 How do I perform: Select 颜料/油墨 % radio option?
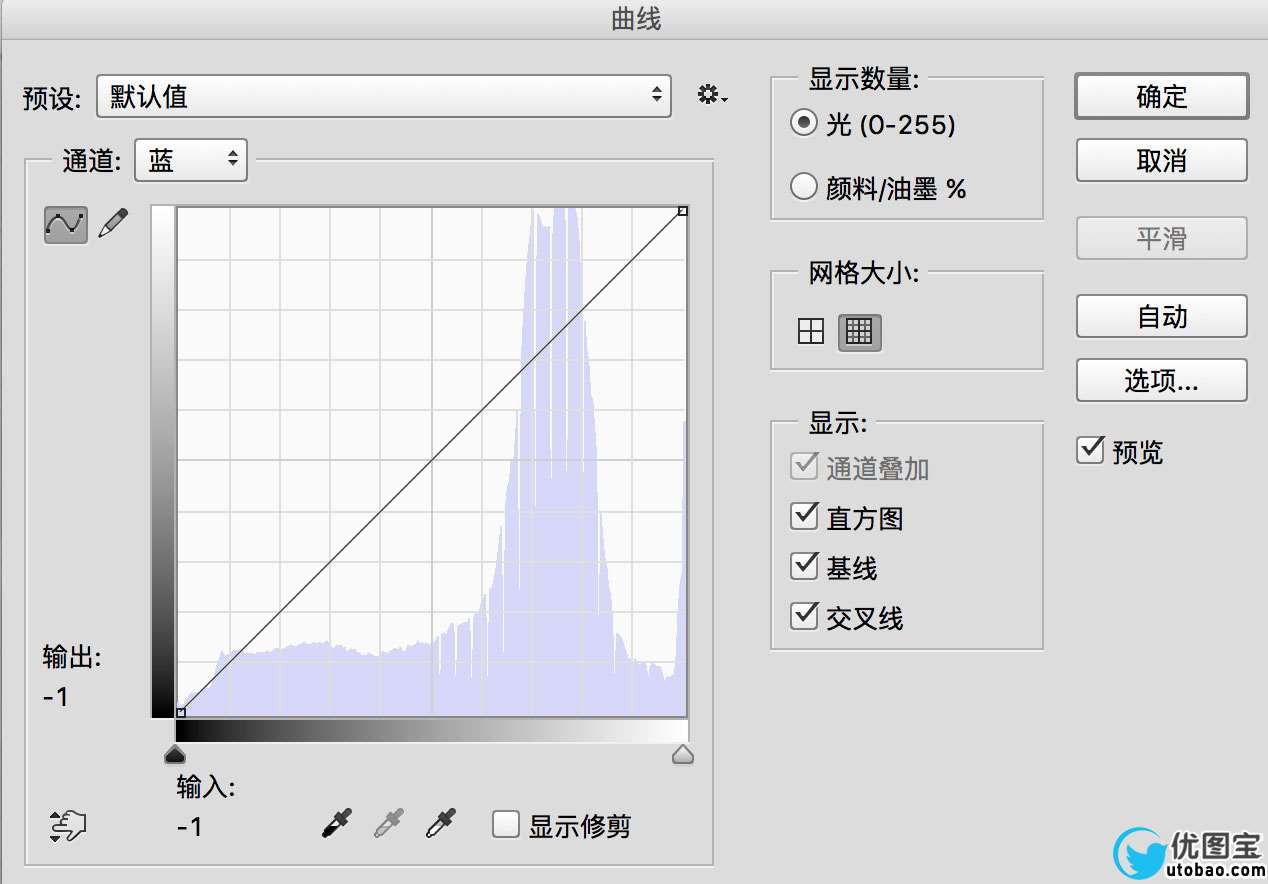803,187
